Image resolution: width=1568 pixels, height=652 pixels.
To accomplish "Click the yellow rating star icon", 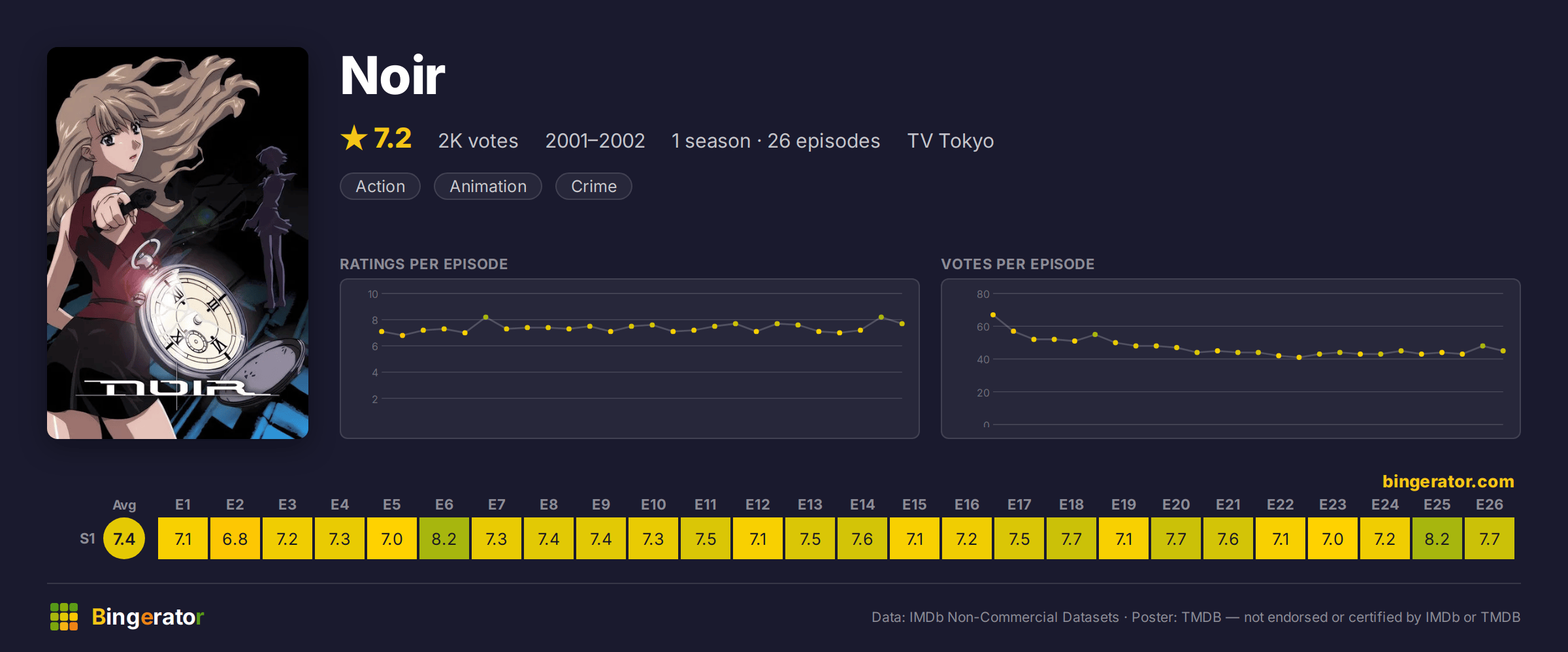I will (x=354, y=138).
